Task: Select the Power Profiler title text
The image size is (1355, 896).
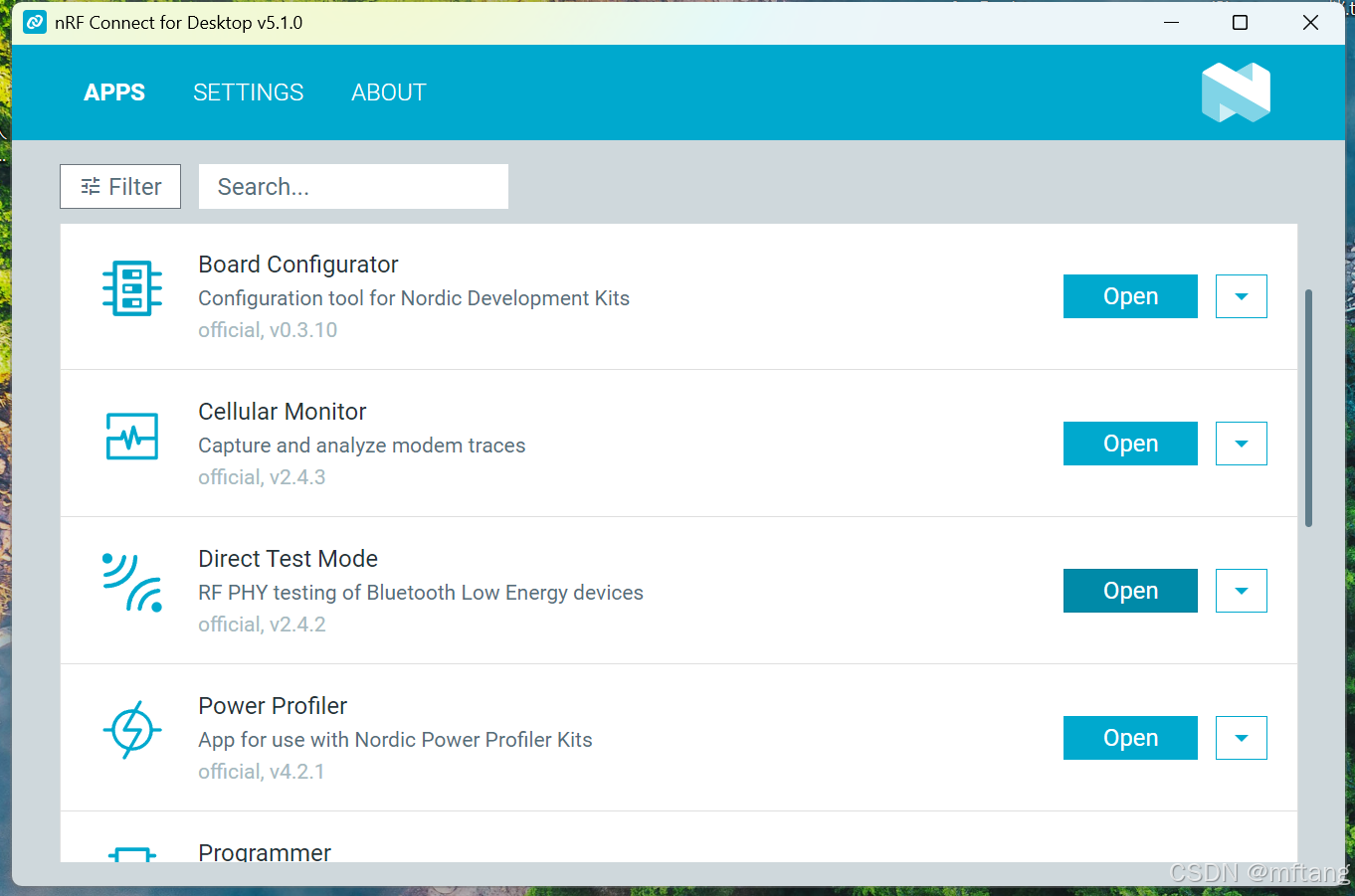Action: coord(273,706)
